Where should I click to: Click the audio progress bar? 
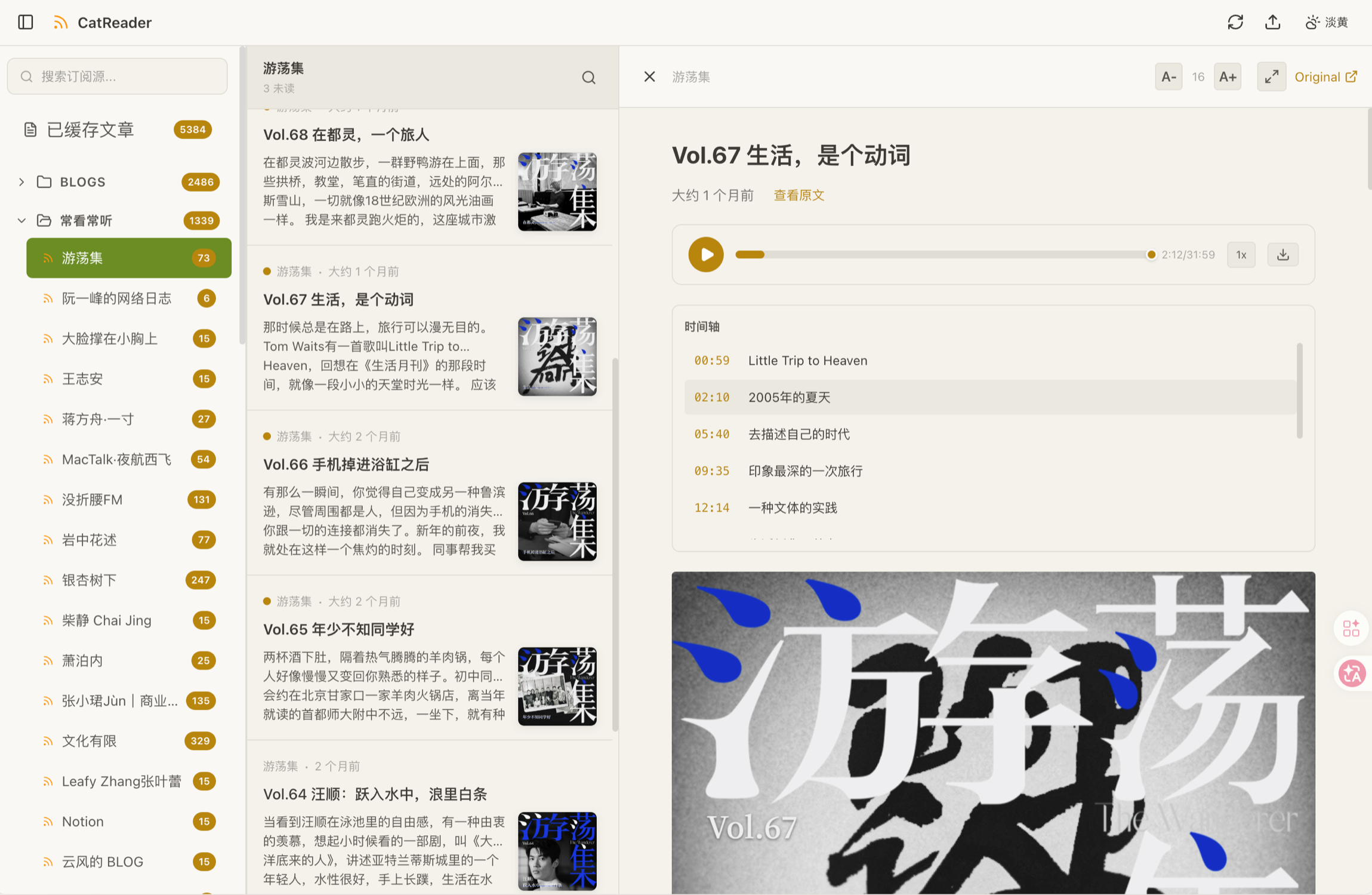point(943,255)
